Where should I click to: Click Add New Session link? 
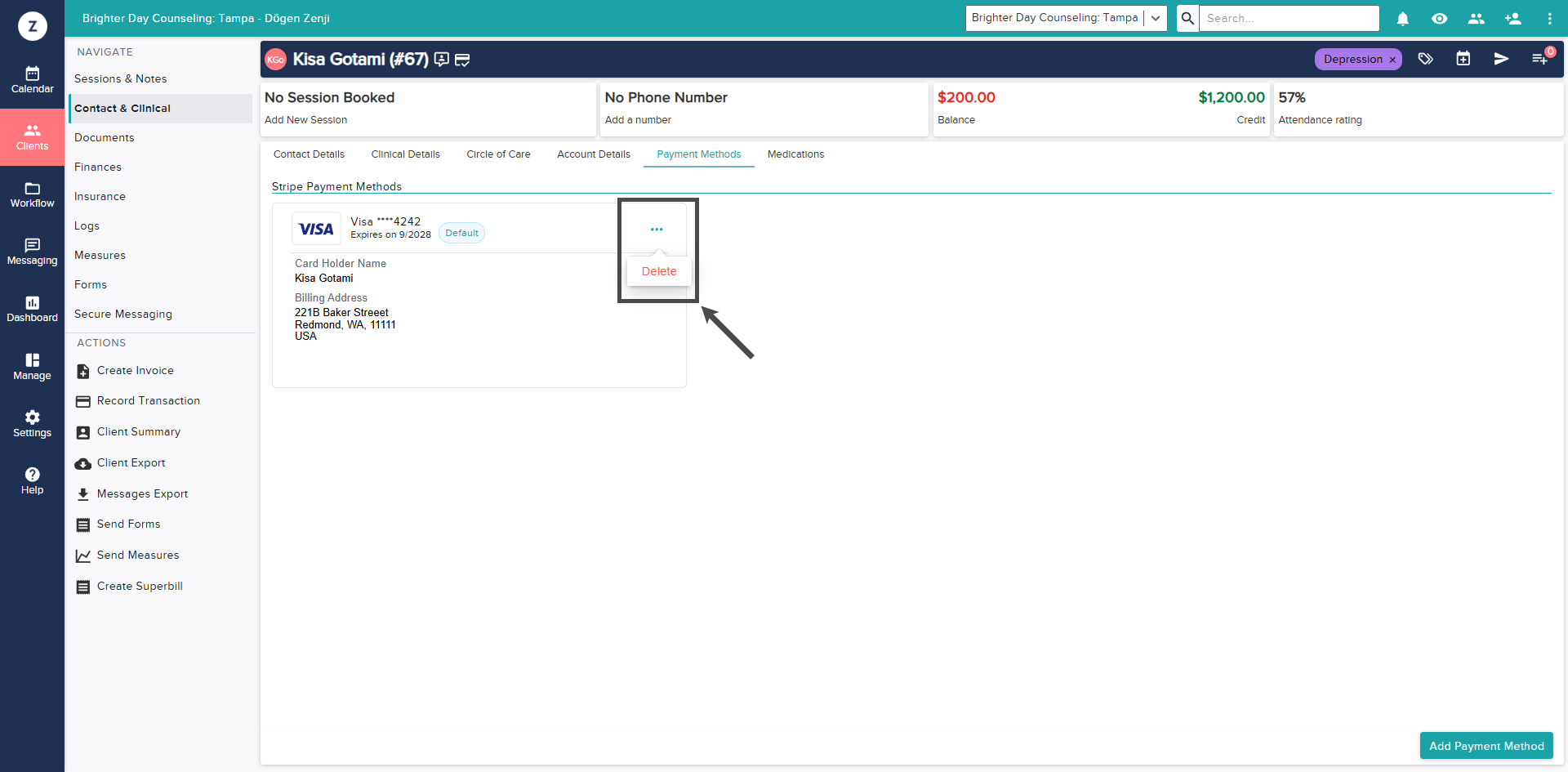tap(305, 120)
